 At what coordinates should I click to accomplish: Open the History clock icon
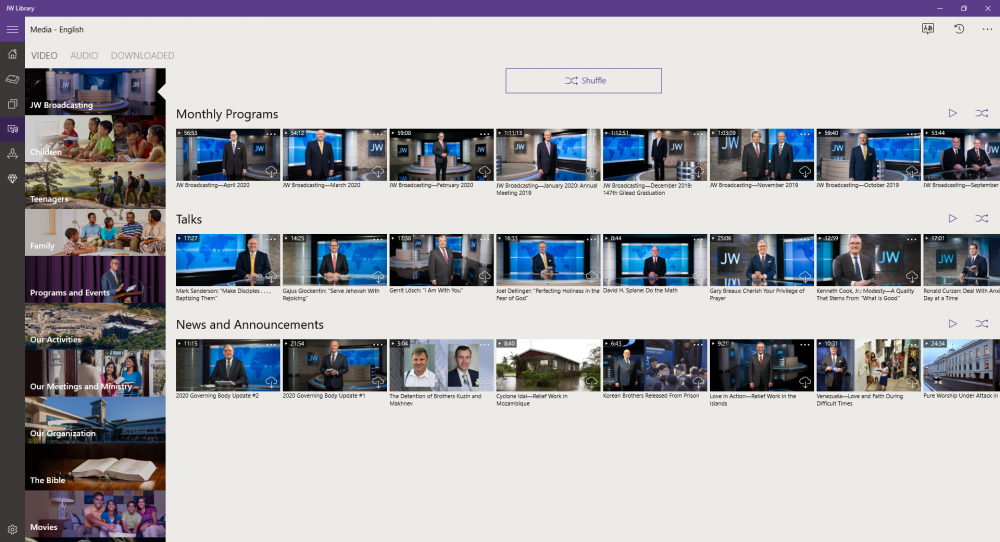pos(958,29)
